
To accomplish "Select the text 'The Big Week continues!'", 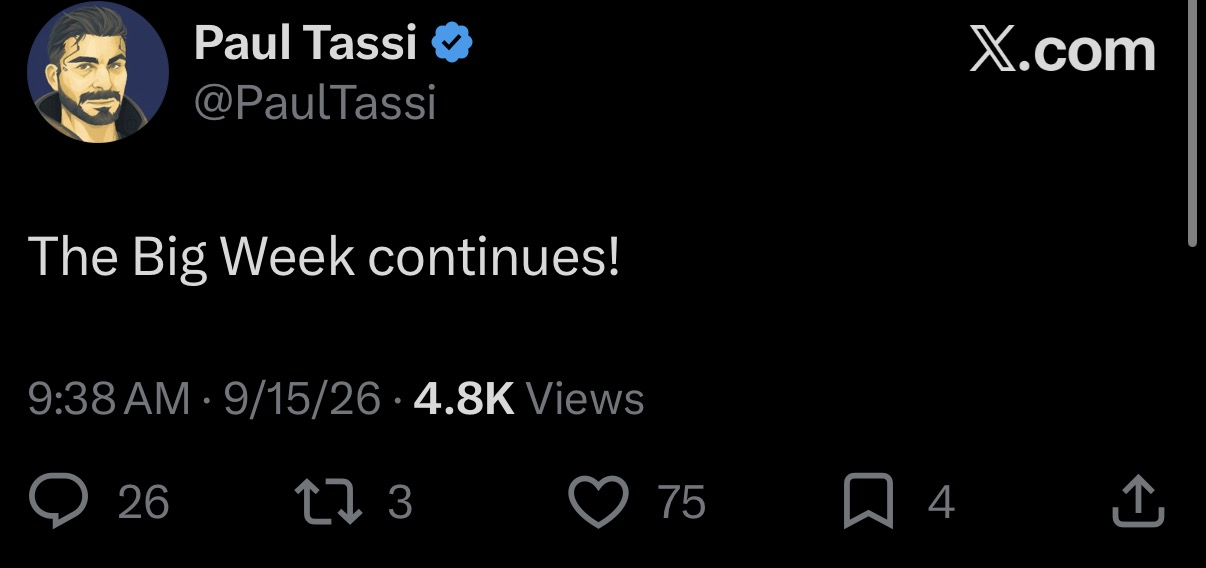I will (324, 258).
